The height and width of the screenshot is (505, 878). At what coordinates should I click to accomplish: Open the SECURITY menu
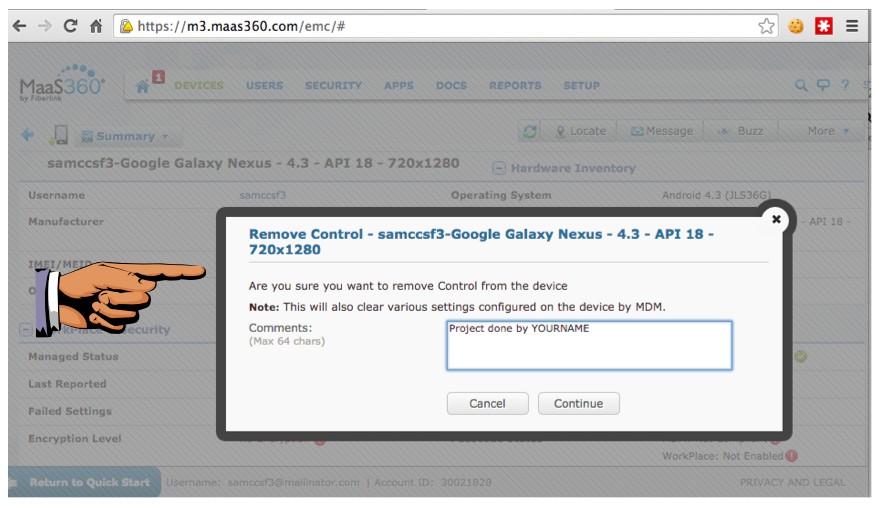coord(333,86)
